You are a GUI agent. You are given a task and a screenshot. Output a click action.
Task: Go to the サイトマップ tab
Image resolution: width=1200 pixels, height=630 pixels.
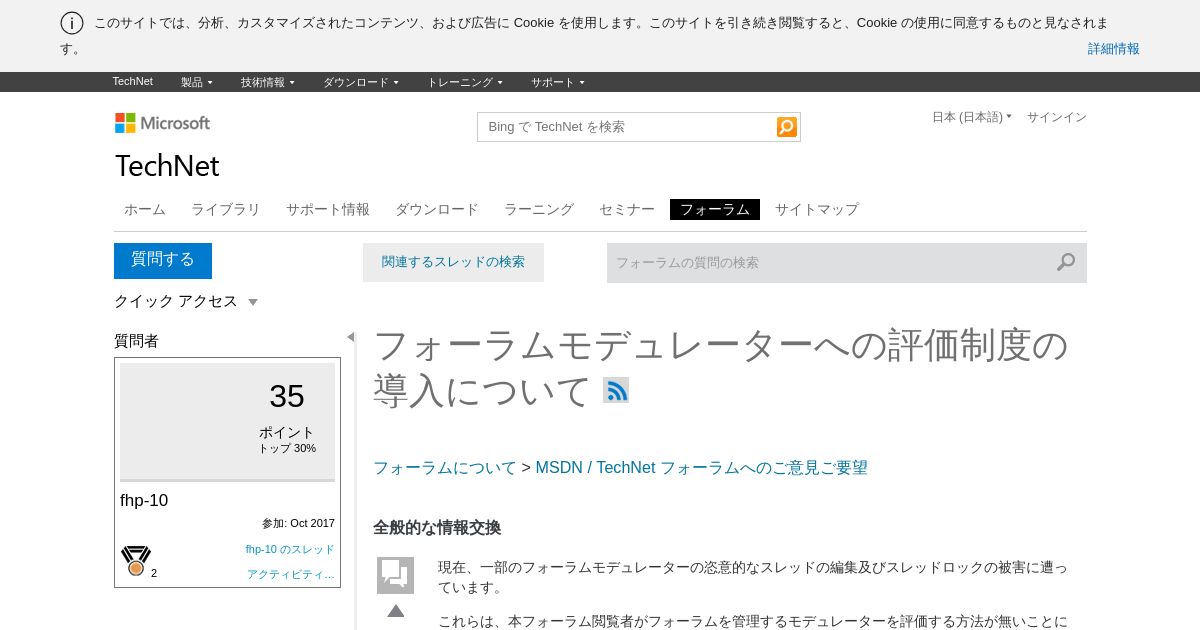[817, 209]
